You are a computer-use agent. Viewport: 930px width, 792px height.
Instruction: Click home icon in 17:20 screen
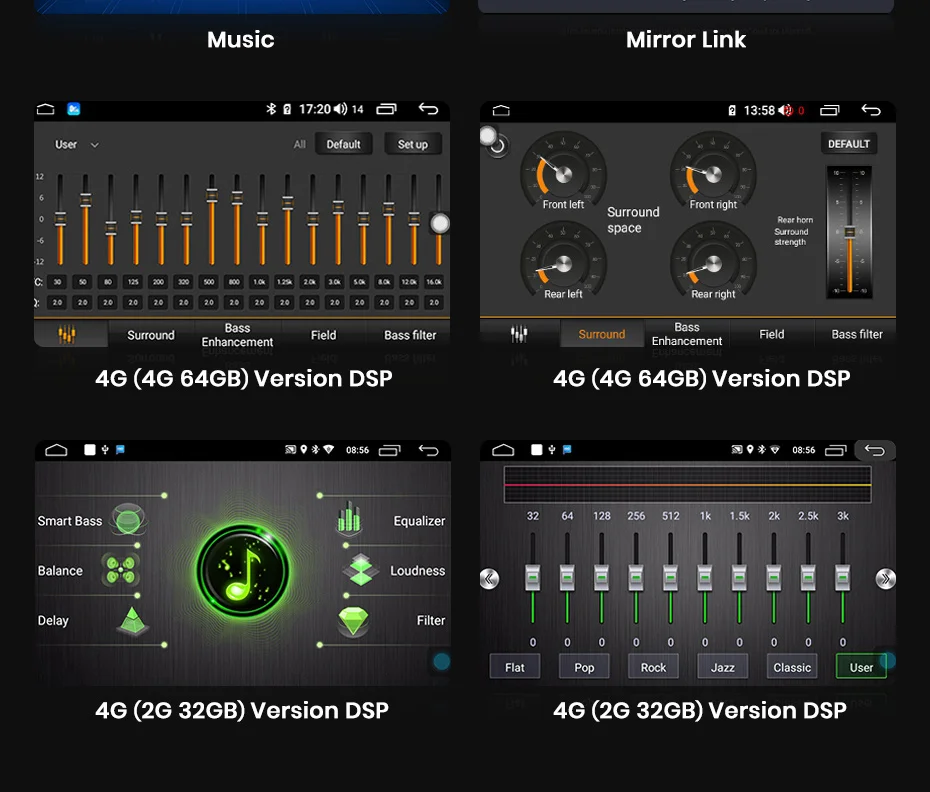46,109
